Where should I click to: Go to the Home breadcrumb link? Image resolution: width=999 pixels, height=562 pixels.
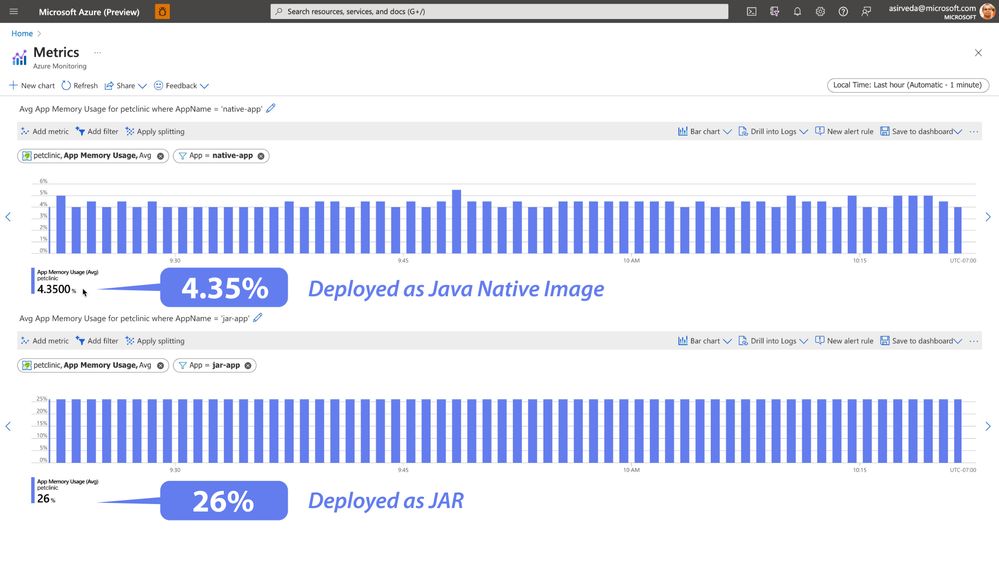click(22, 33)
